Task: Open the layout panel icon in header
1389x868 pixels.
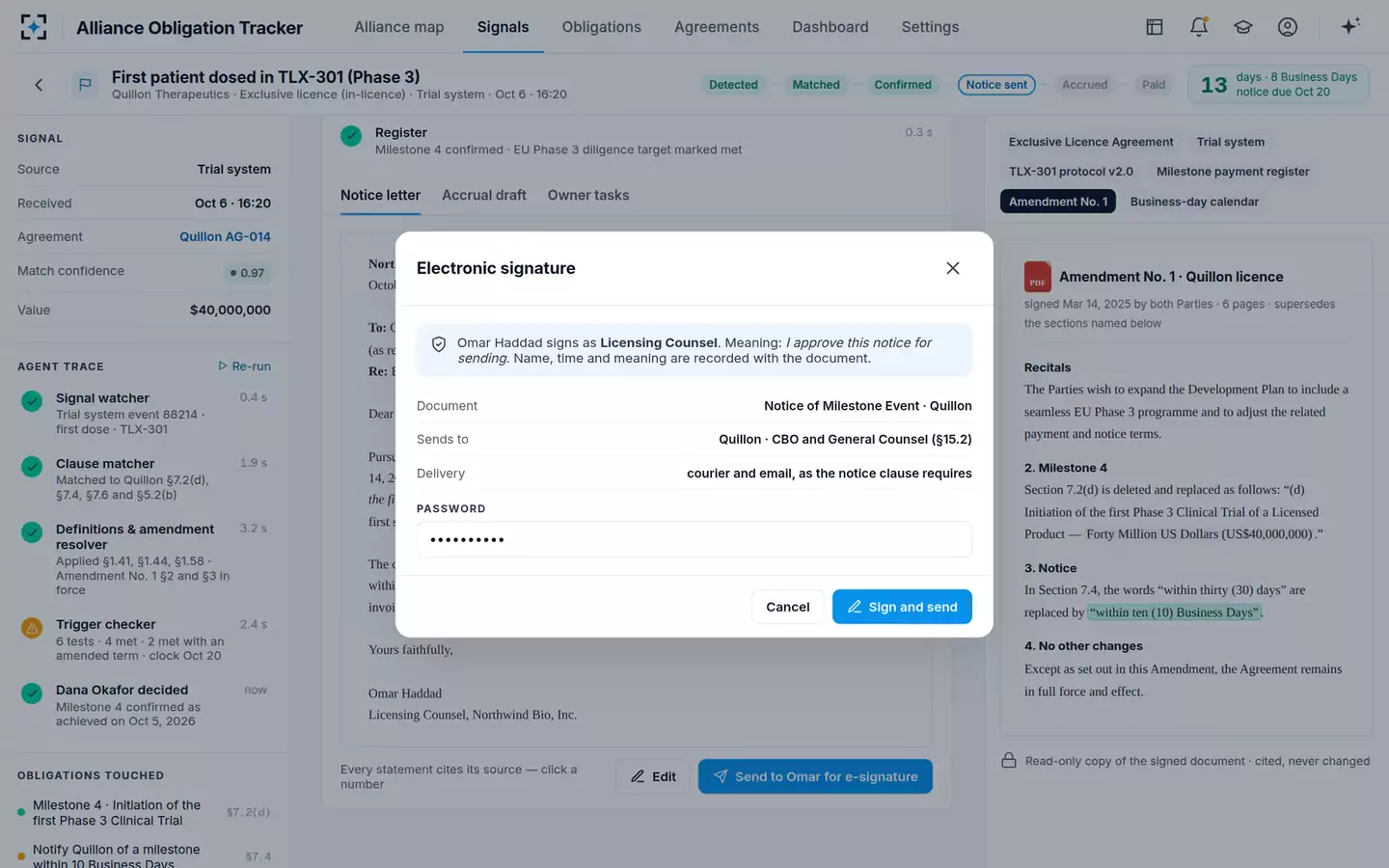Action: click(1155, 27)
